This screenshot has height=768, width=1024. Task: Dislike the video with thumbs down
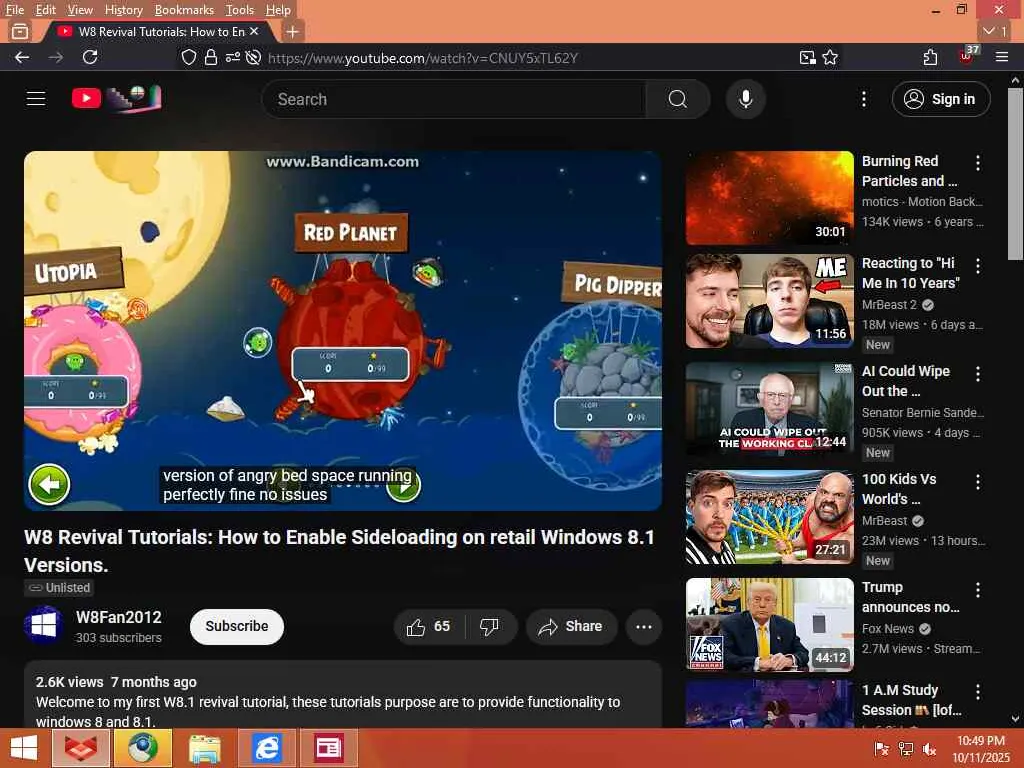[x=490, y=626]
